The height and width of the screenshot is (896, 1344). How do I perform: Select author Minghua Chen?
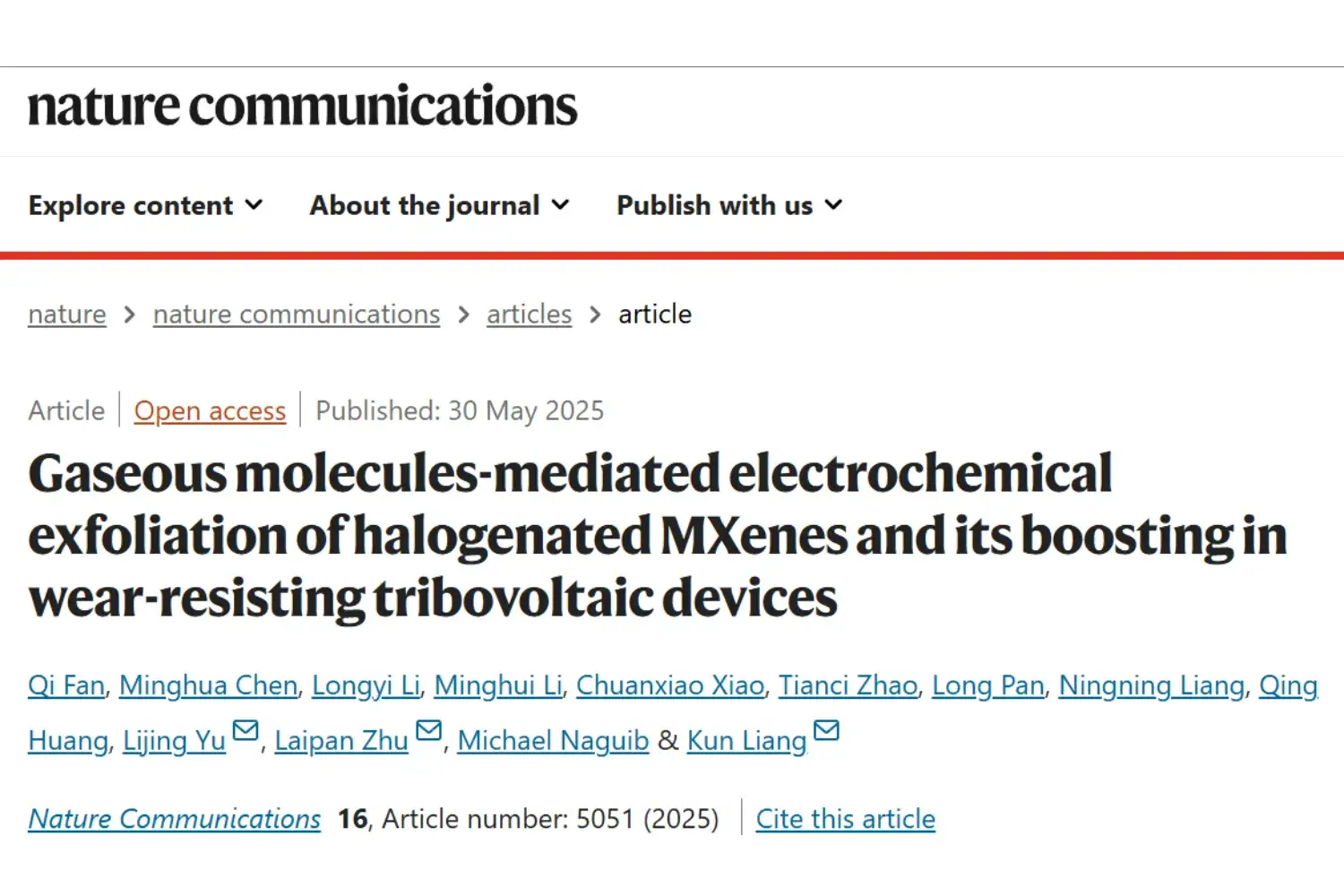tap(208, 685)
